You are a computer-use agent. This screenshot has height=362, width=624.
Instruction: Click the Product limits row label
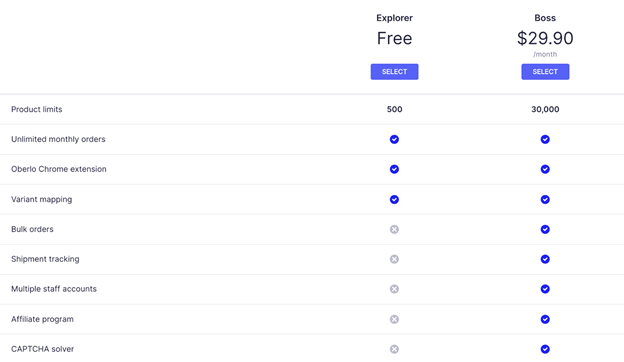tap(37, 109)
